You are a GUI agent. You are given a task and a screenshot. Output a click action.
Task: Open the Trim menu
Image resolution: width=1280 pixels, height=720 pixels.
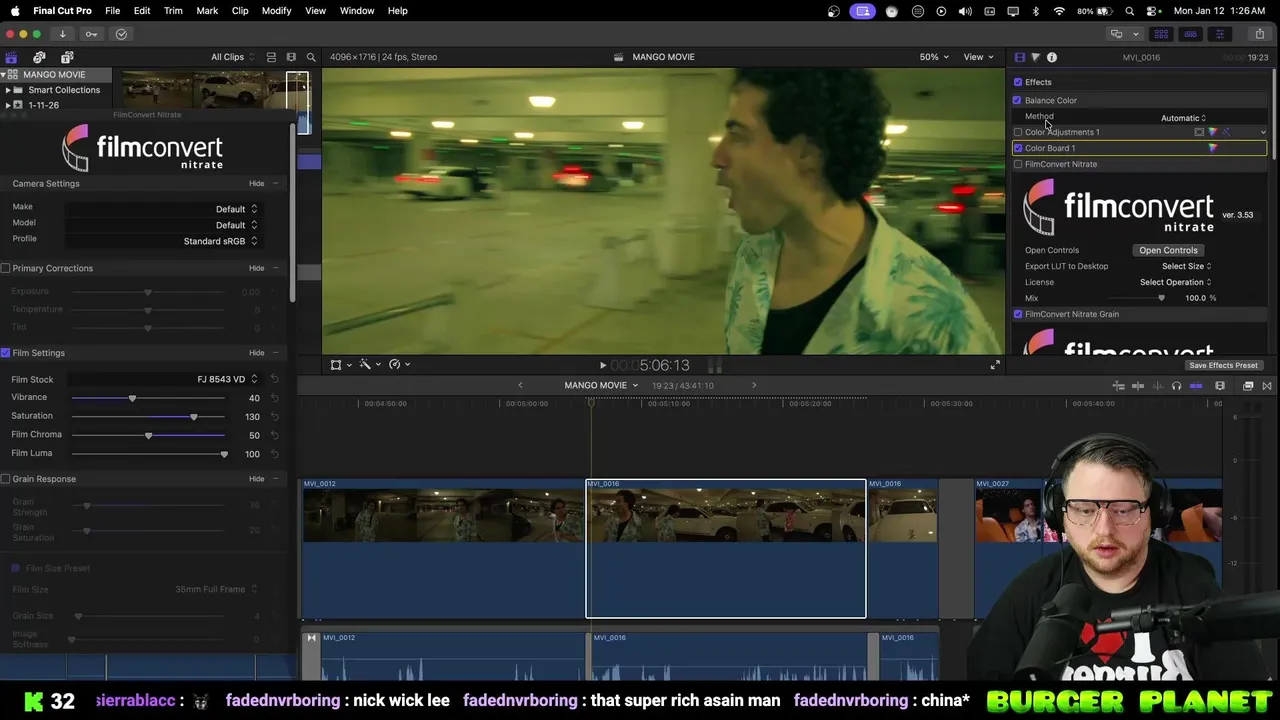click(173, 10)
